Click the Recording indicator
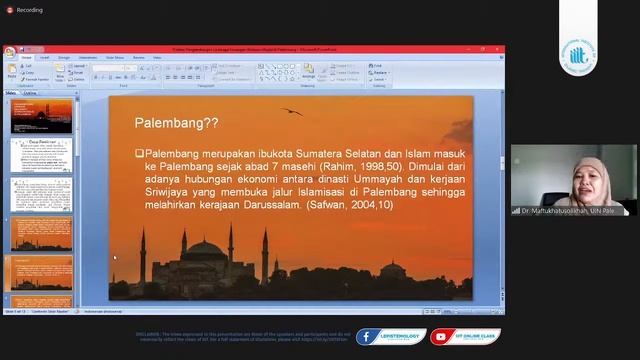Image resolution: width=640 pixels, height=360 pixels. pyautogui.click(x=25, y=10)
